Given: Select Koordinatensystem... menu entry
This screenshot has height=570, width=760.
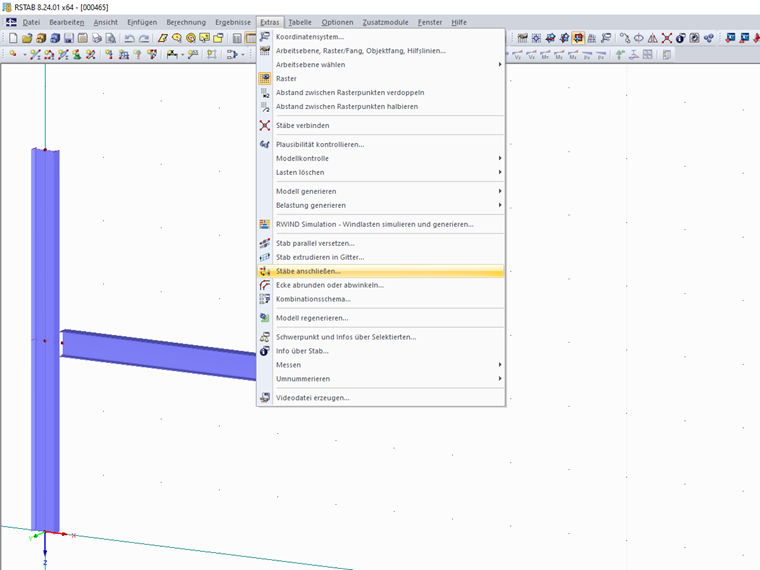Looking at the screenshot, I should pyautogui.click(x=380, y=36).
